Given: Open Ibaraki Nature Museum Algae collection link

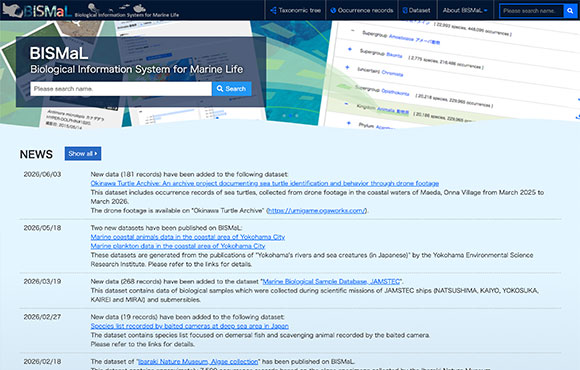Looking at the screenshot, I should (x=198, y=361).
